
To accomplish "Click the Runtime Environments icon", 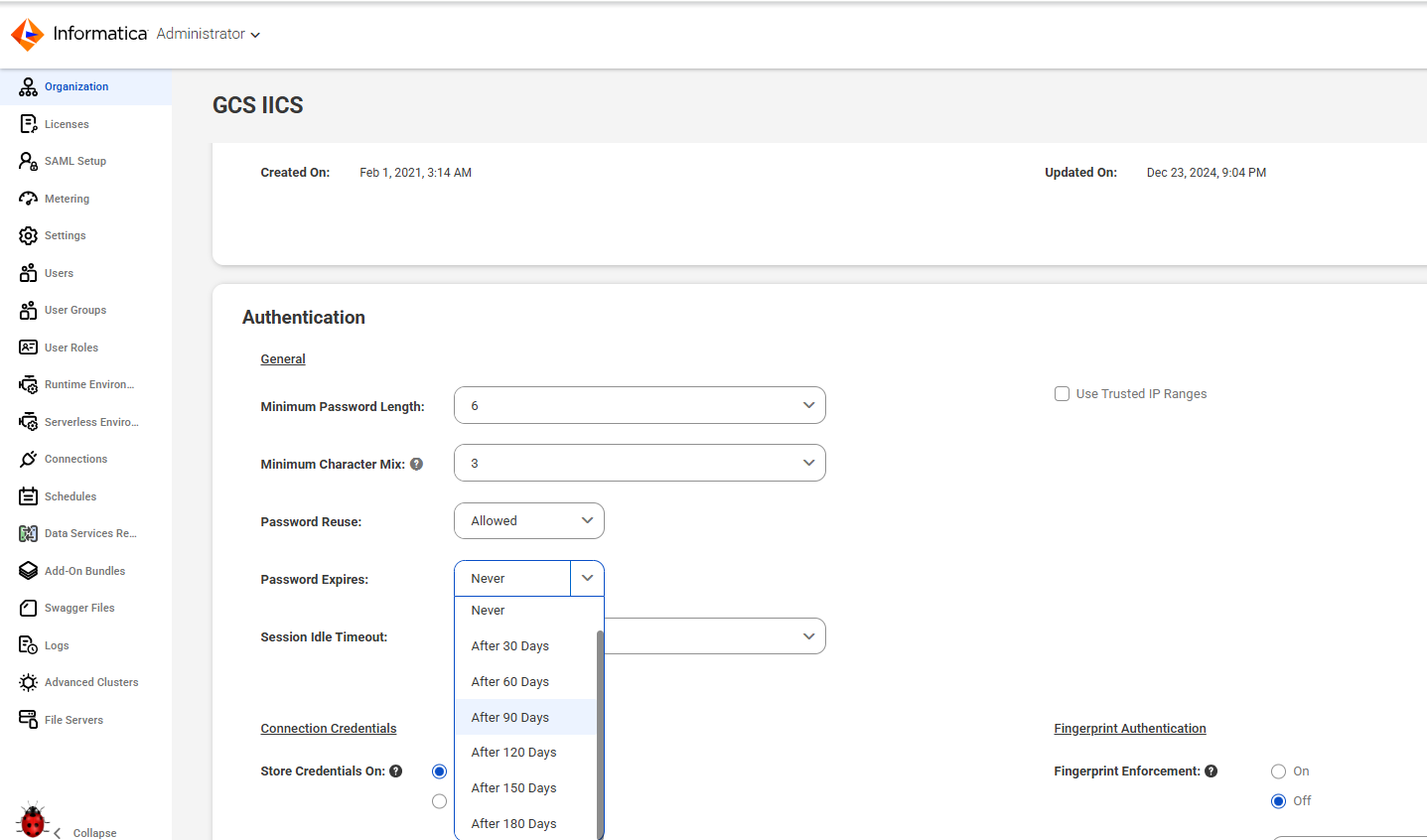I will pos(28,384).
